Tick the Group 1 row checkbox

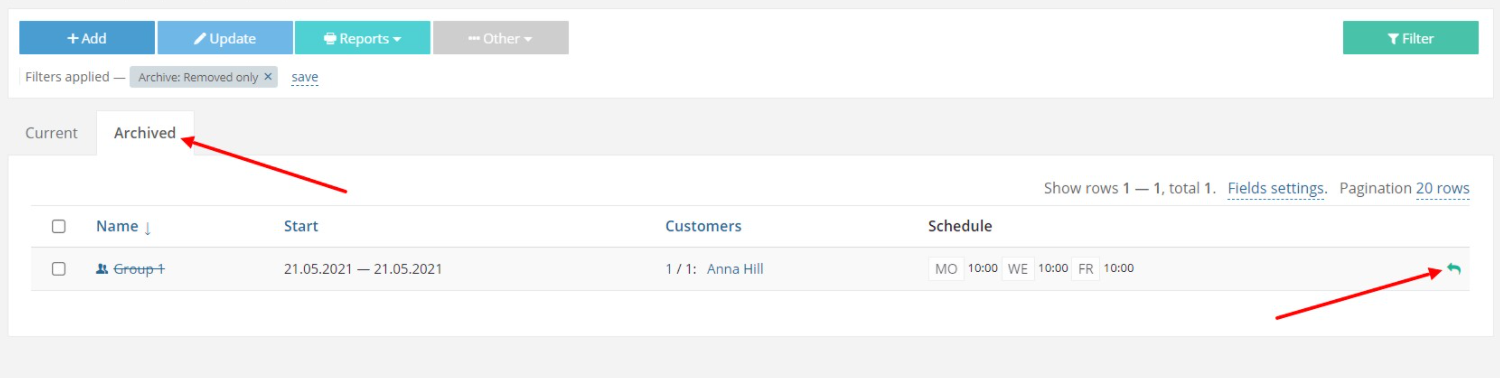tap(59, 269)
